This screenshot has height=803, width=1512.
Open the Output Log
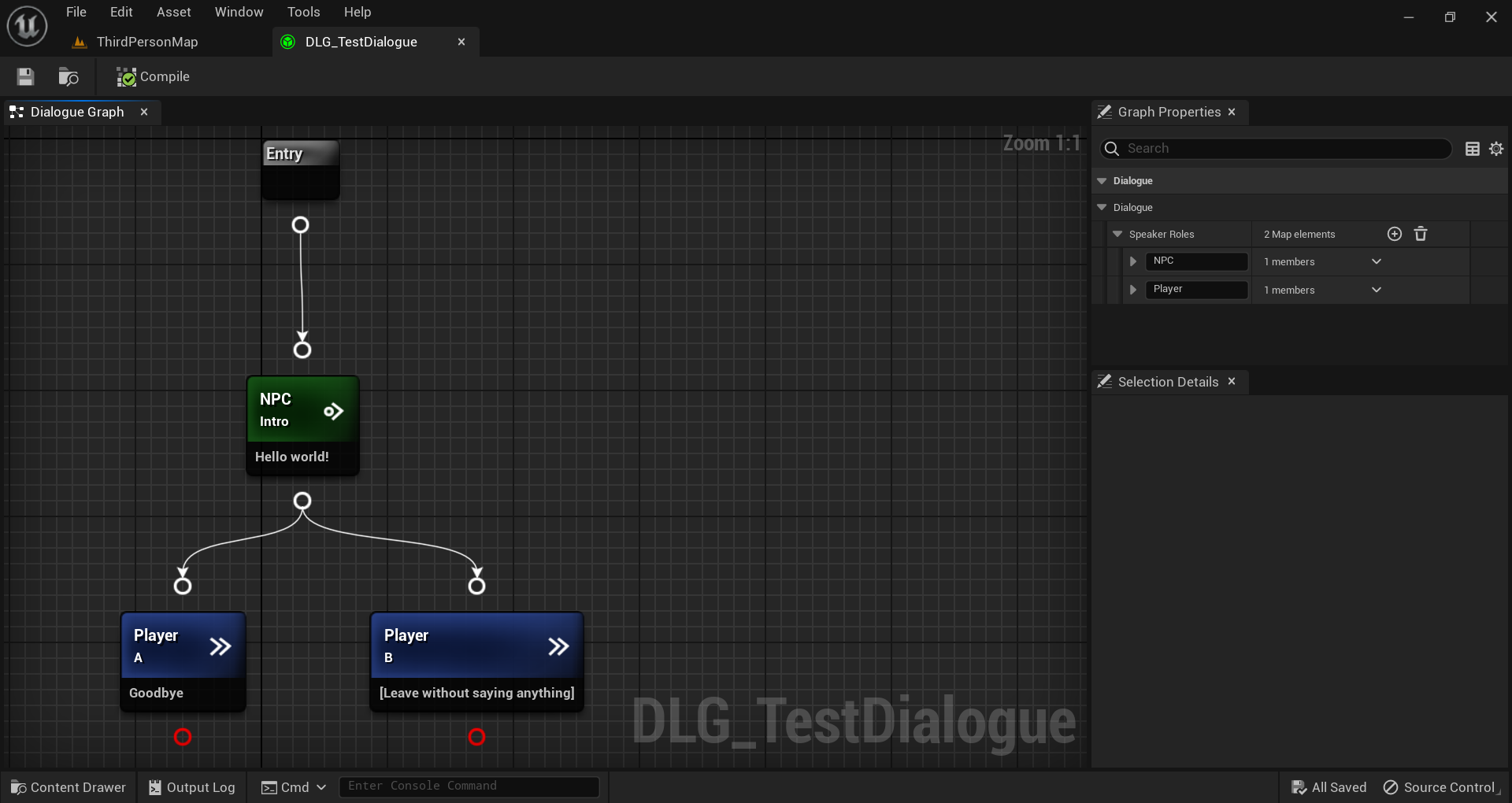coord(192,787)
